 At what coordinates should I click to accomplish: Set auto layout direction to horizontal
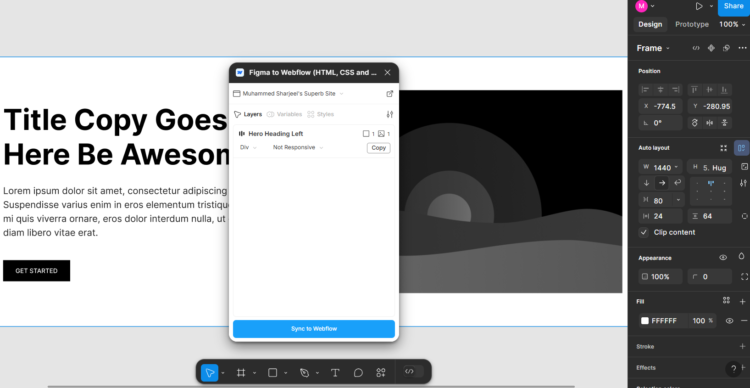[x=662, y=183]
